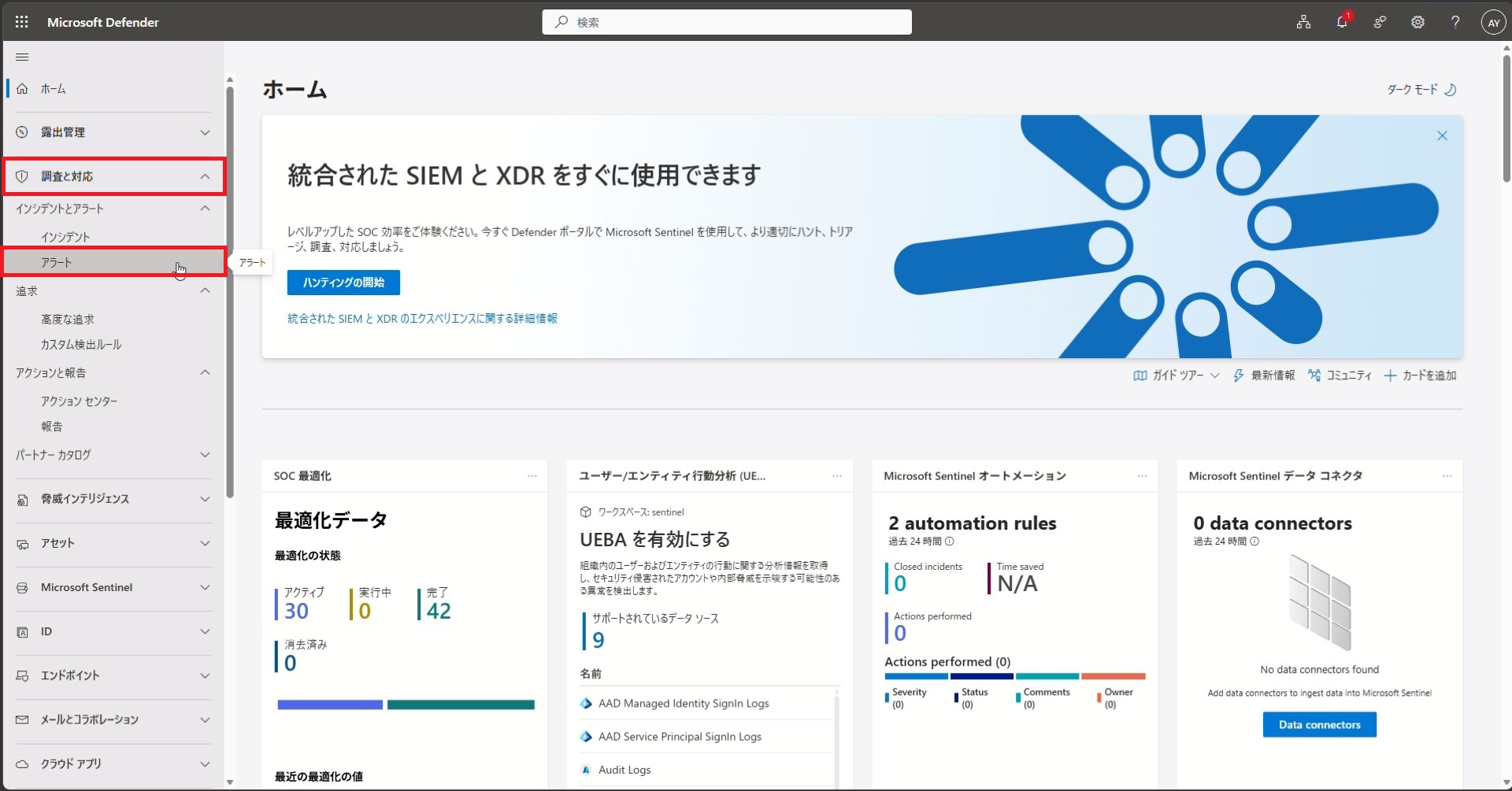The height and width of the screenshot is (791, 1512).
Task: Click the orange Owner bar in Actions performed
Action: tap(1113, 676)
